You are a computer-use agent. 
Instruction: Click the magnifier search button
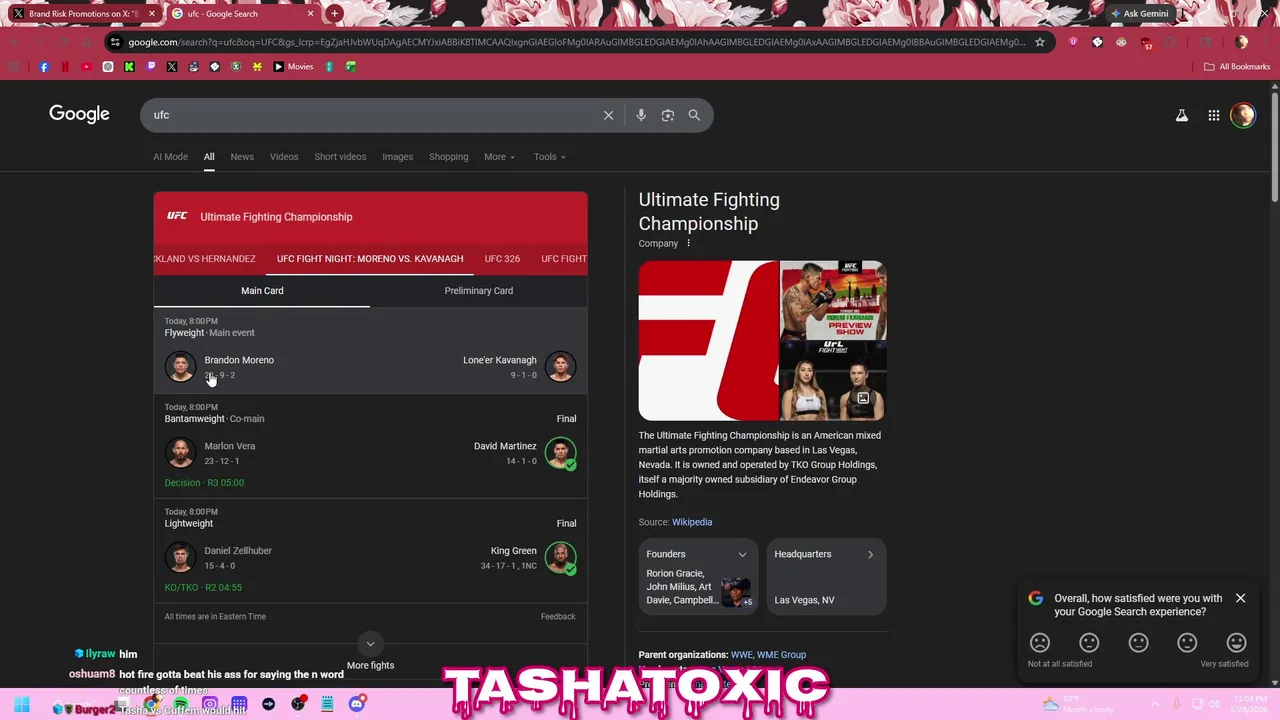click(x=694, y=115)
